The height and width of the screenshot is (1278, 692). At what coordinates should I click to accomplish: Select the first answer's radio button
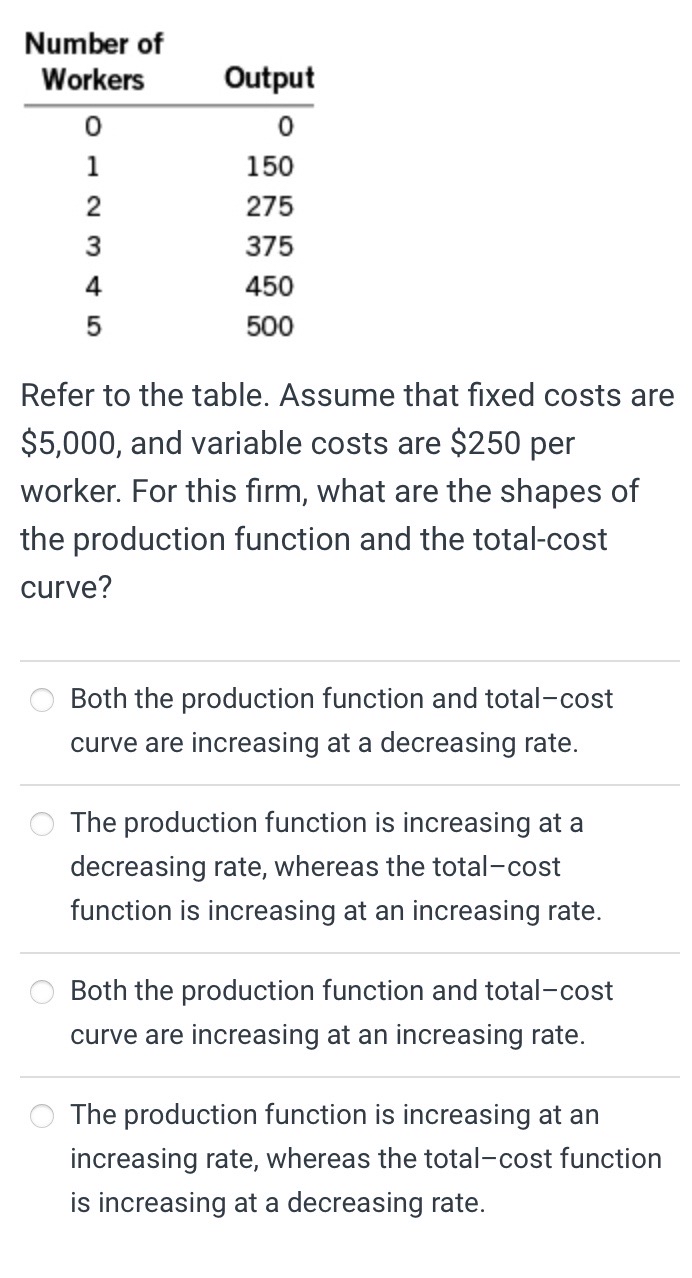42,700
